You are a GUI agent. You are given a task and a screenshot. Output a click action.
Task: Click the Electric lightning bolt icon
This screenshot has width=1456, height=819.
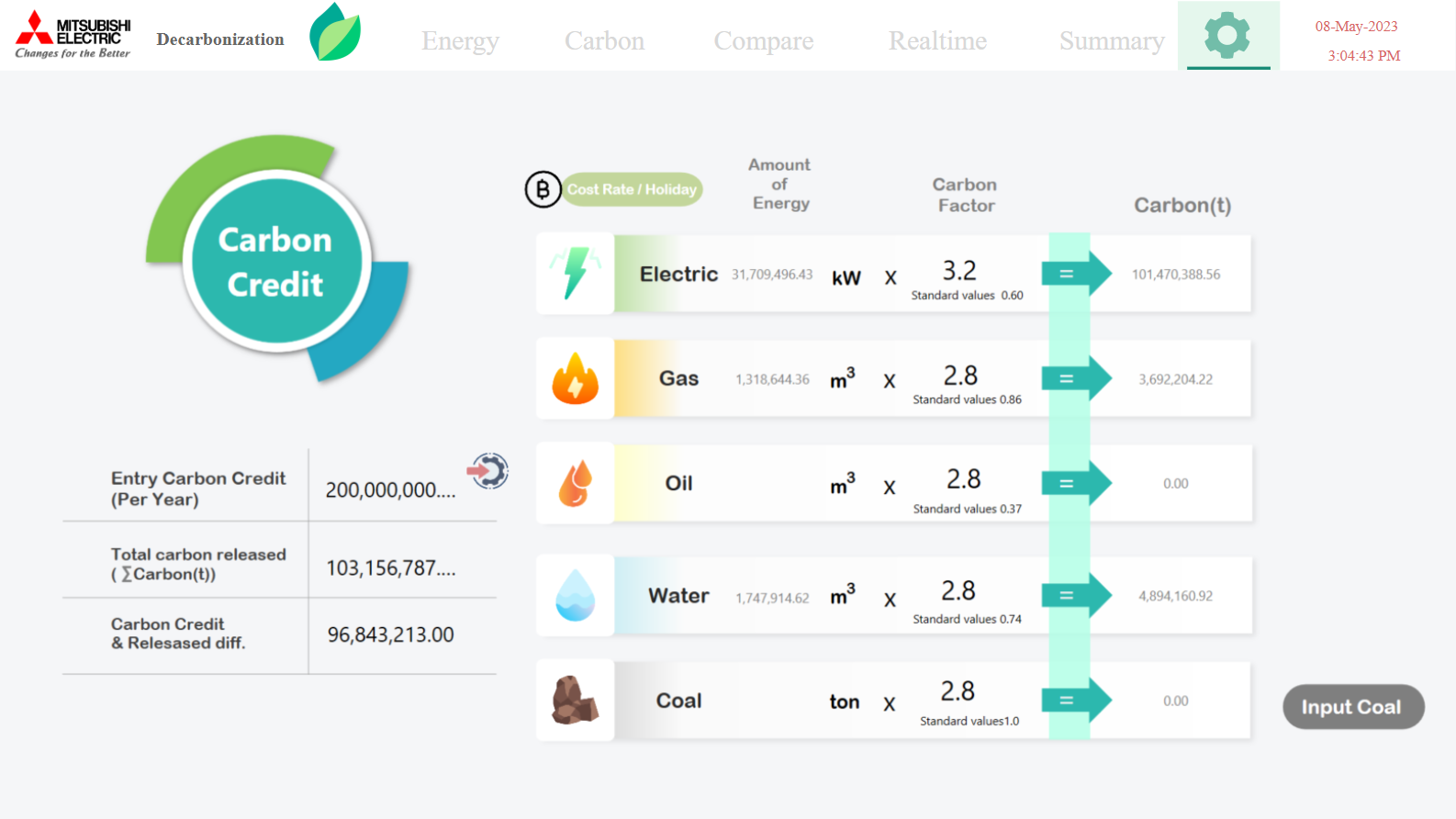point(576,274)
